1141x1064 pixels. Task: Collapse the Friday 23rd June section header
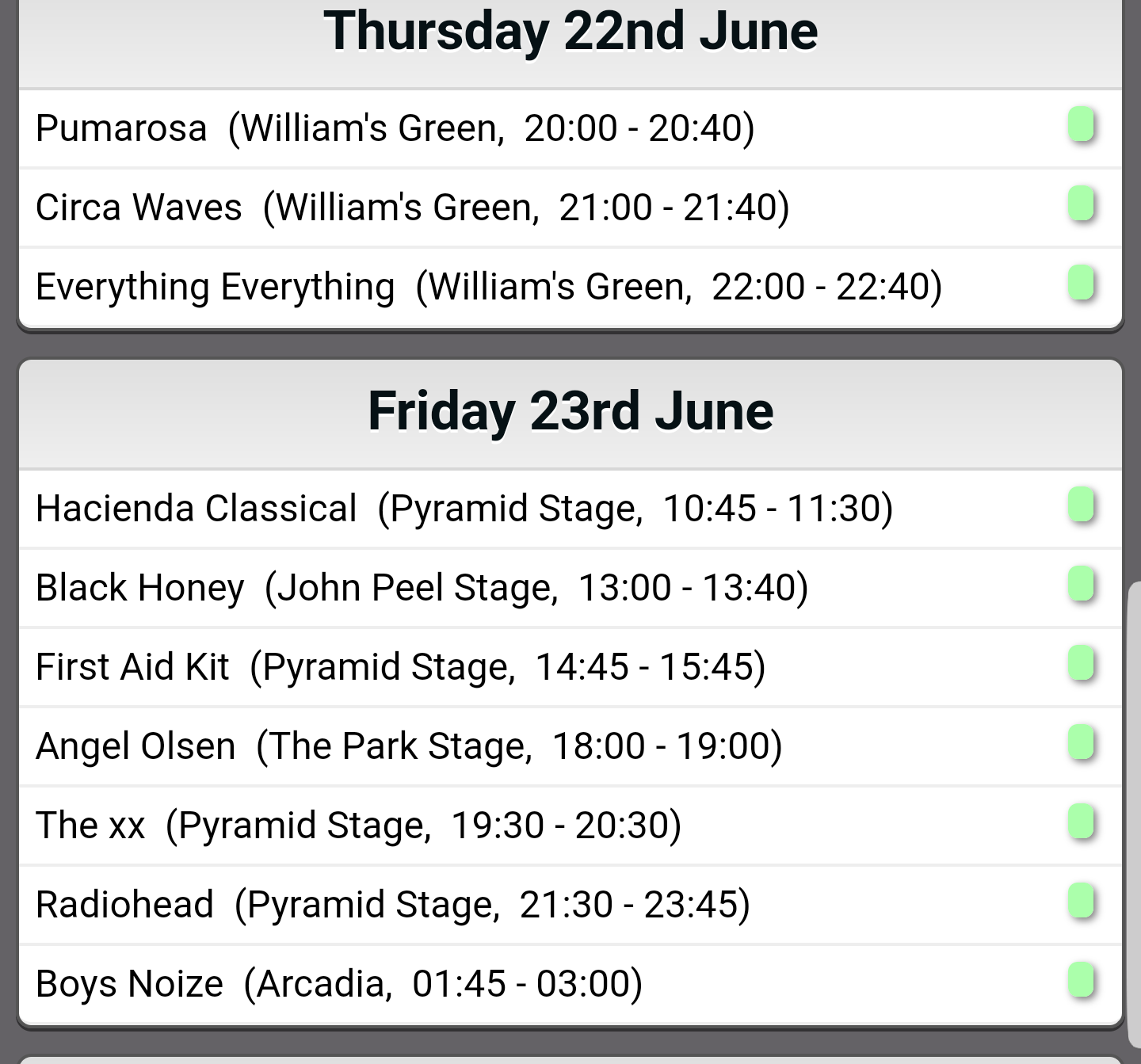pos(570,414)
